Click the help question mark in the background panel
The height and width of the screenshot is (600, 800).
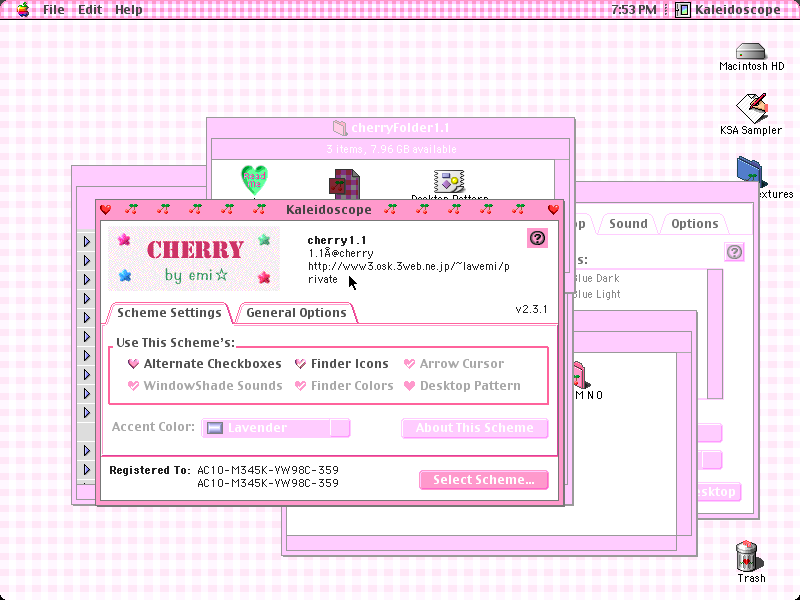[x=734, y=252]
